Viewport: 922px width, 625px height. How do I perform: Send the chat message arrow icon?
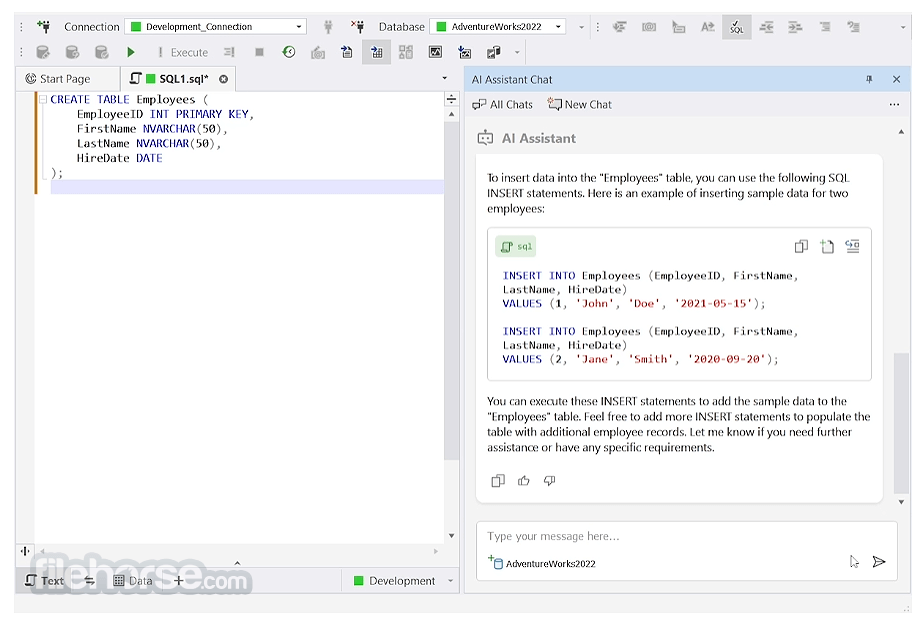pos(878,562)
